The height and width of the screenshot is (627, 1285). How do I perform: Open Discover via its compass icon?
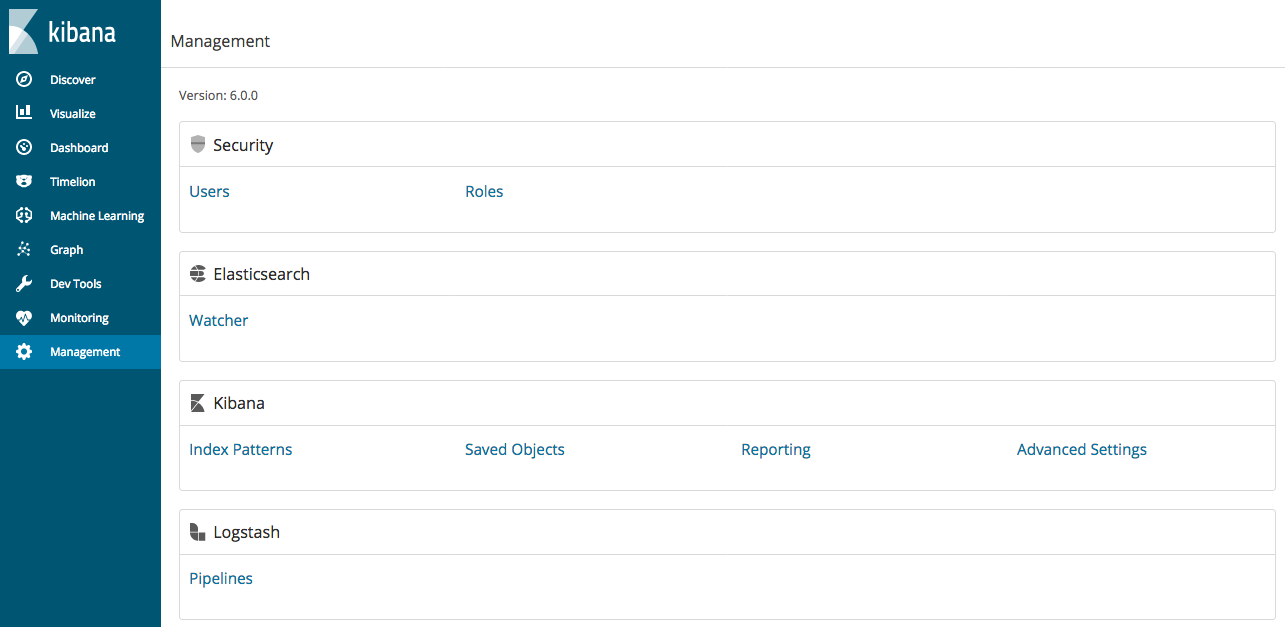tap(23, 79)
